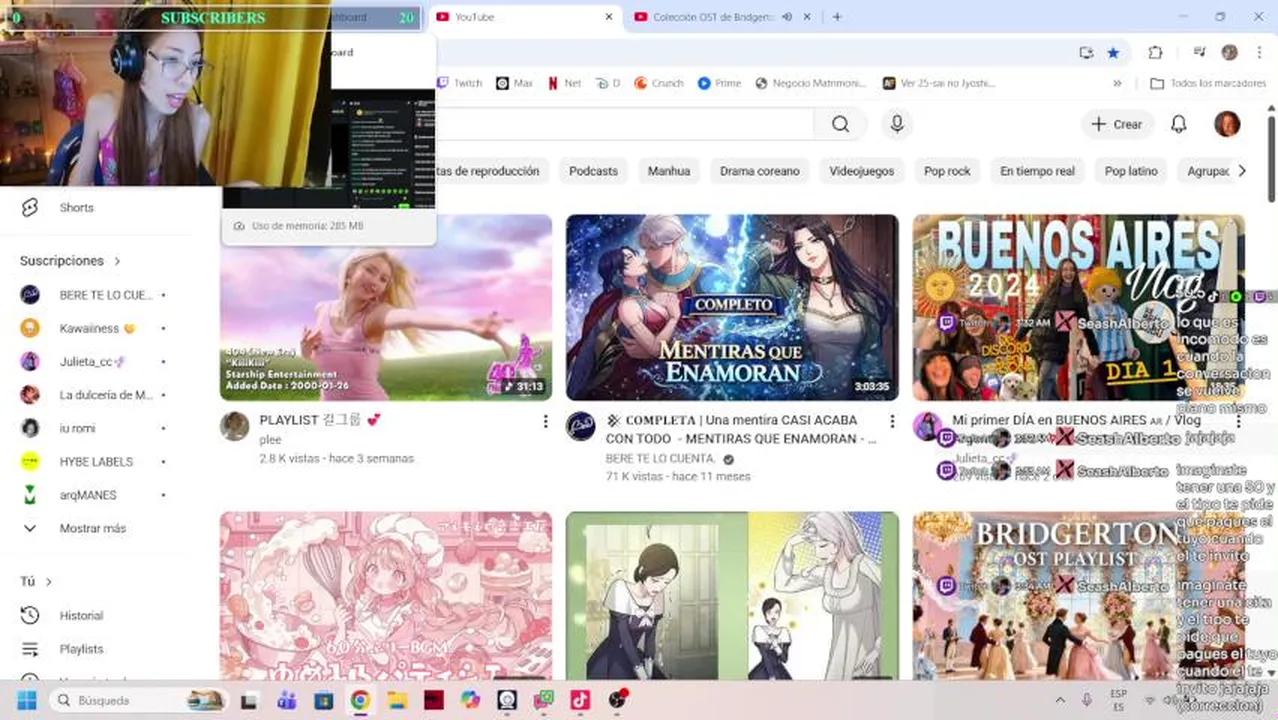The image size is (1278, 720).
Task: Open Buenos Aires Vlog thumbnail
Action: coord(1079,308)
